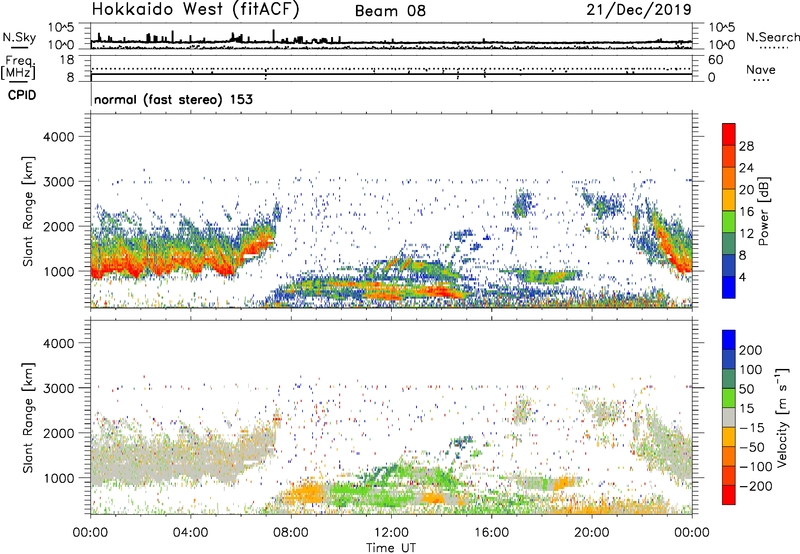
Task: Click the '12' label on the power colorbar
Action: tap(746, 233)
